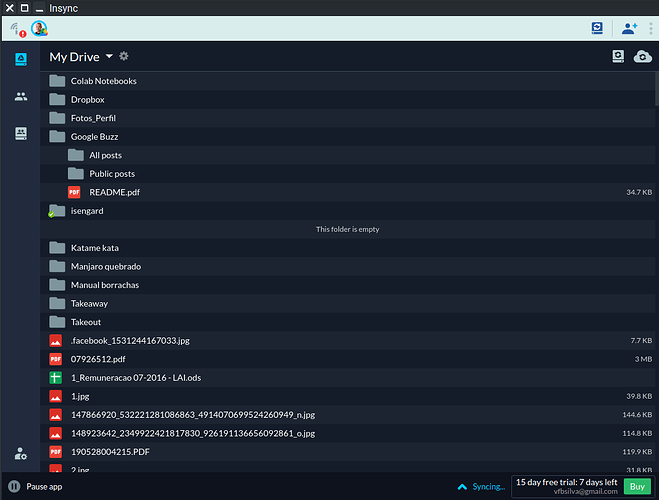Expand the Takeaway folder
The height and width of the screenshot is (500, 659).
[348, 303]
